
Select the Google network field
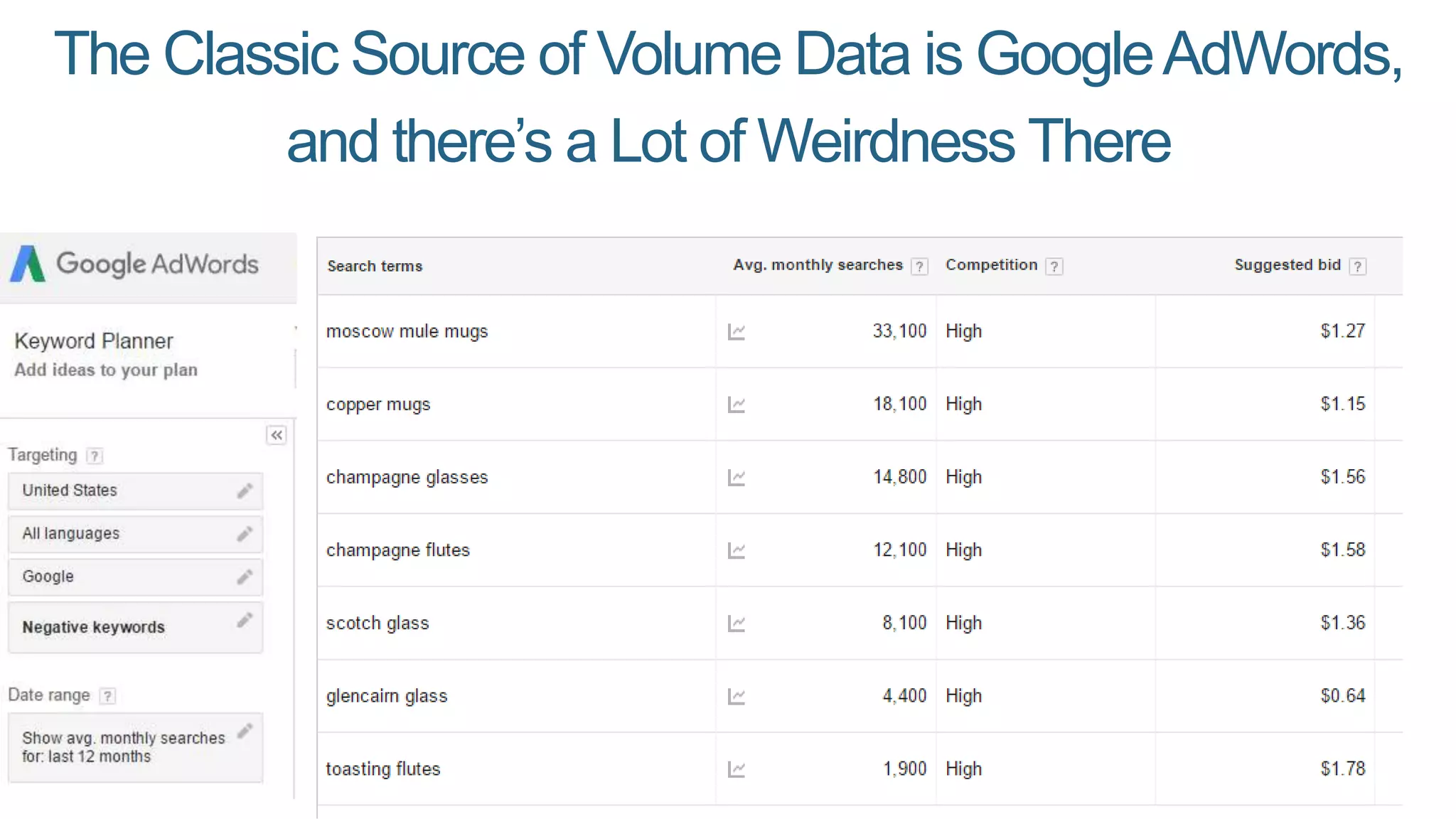tap(135, 577)
